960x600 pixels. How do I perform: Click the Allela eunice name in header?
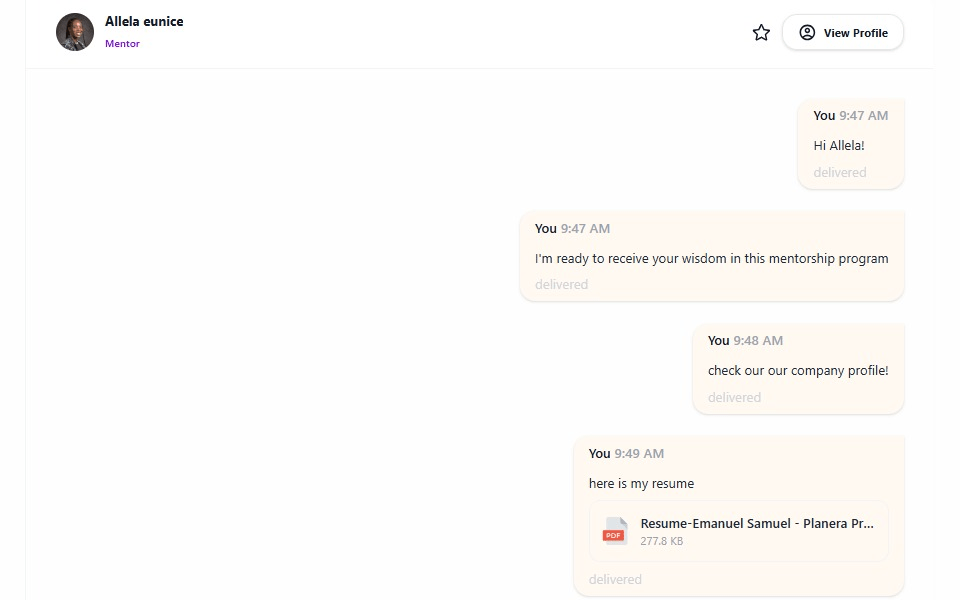(x=144, y=21)
